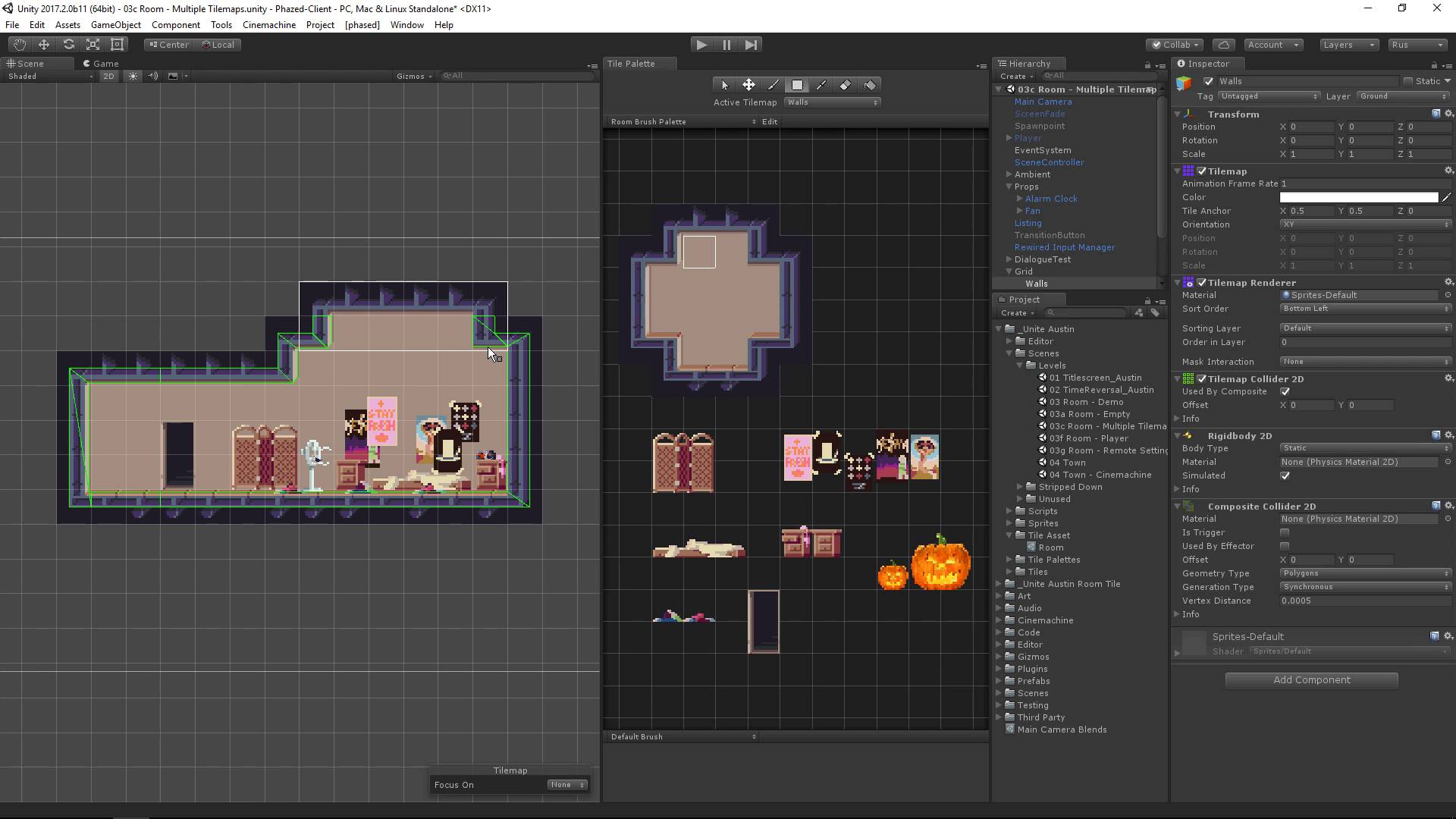
Task: Open the cloud services icon
Action: coord(1224,45)
